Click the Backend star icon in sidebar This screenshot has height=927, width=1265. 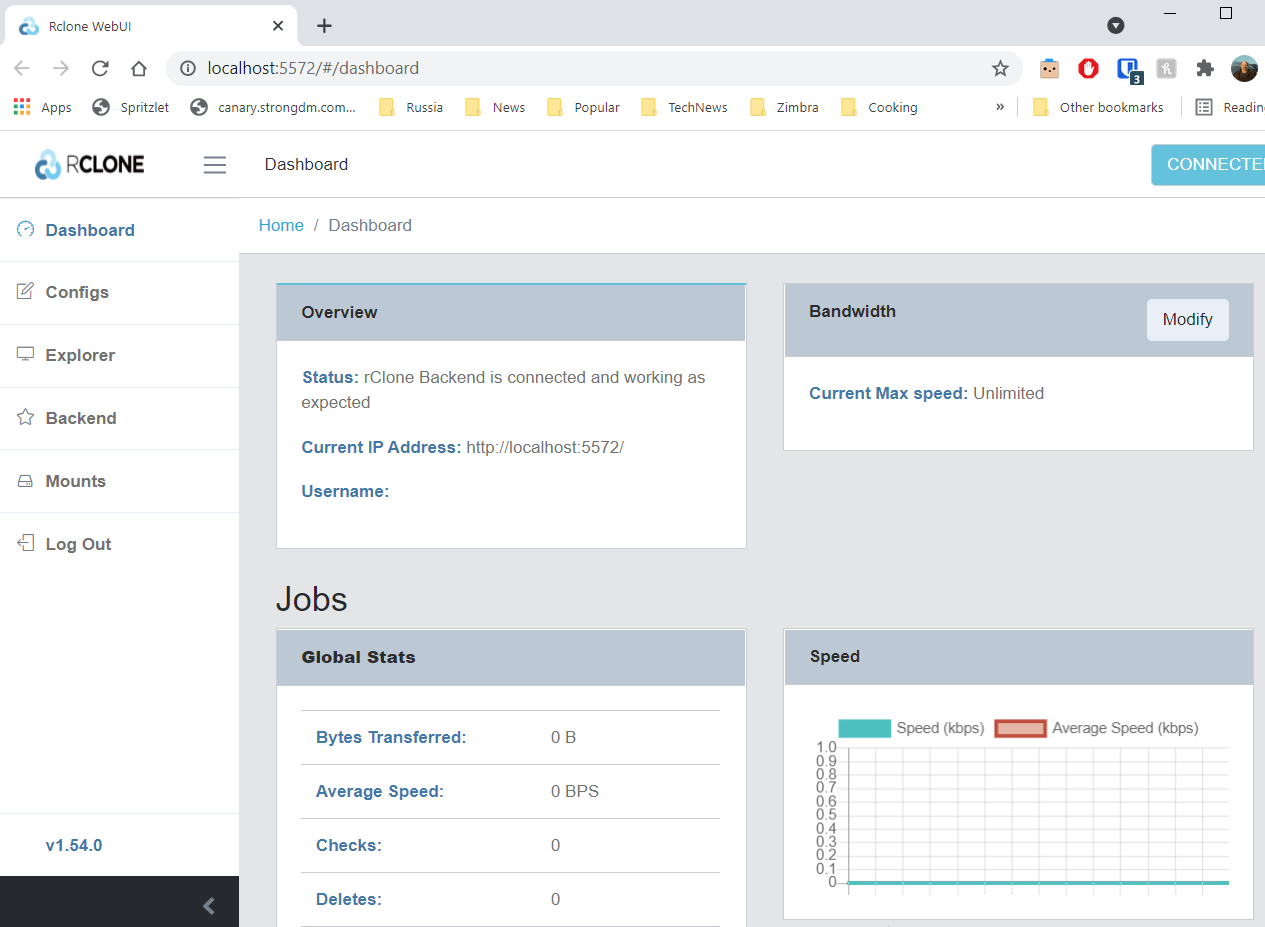coord(26,417)
